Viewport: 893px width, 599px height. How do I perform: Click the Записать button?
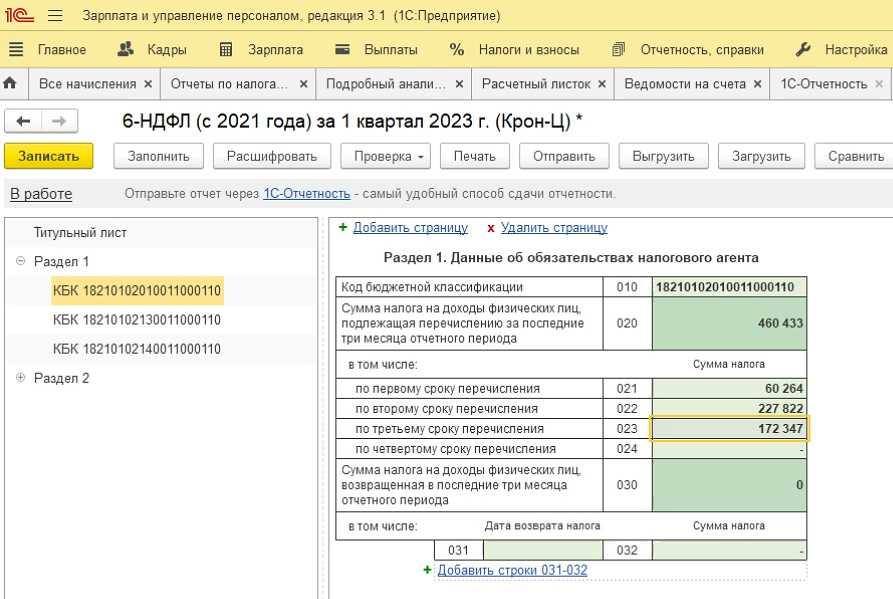(48, 156)
